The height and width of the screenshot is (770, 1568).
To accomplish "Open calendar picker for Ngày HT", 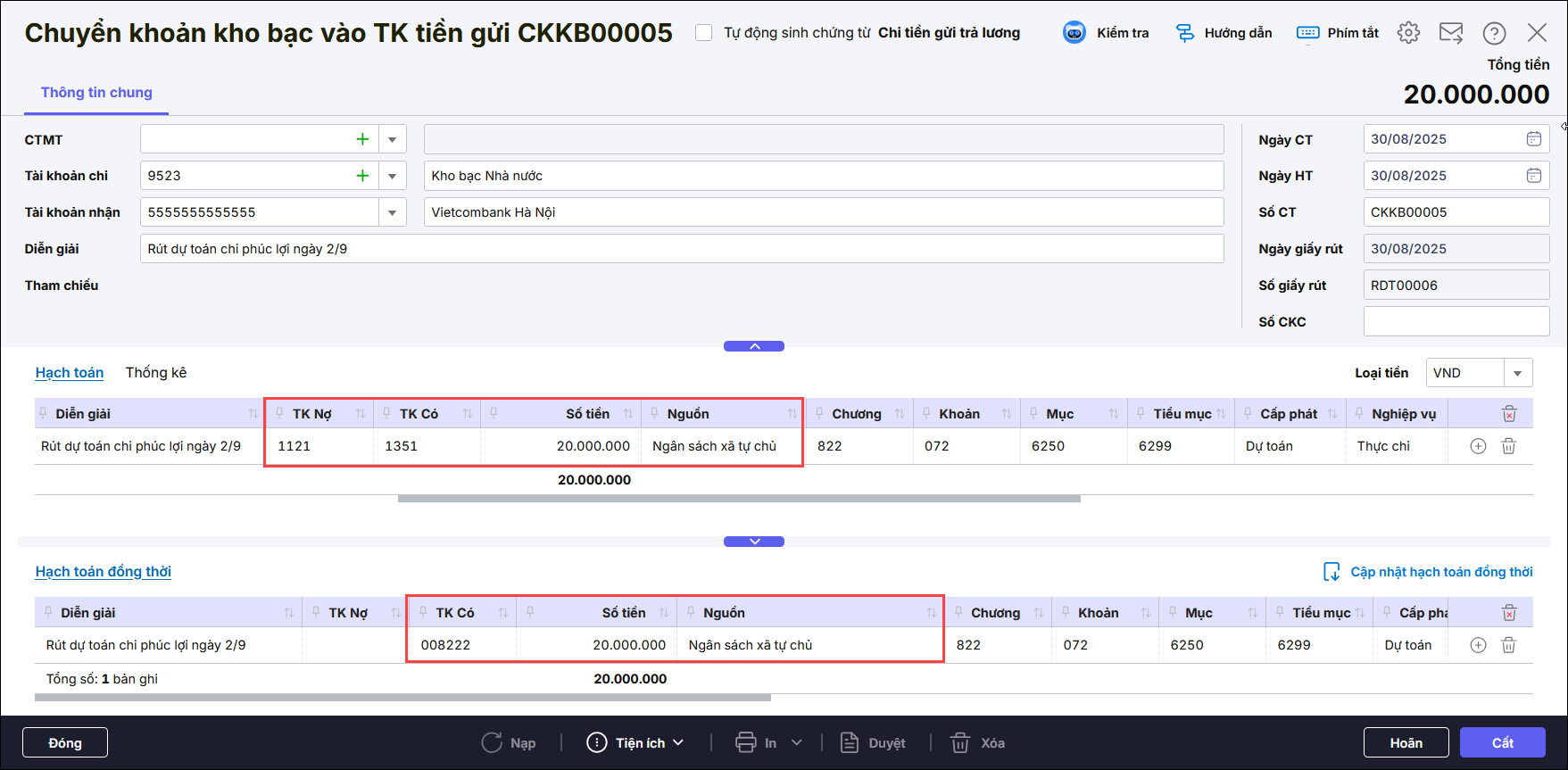I will [1533, 176].
